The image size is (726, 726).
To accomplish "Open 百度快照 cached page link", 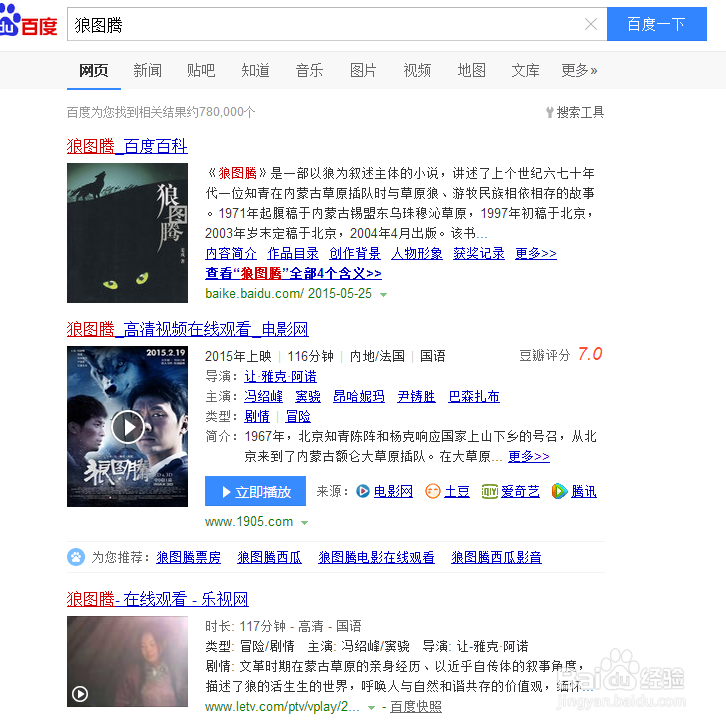I will point(415,707).
